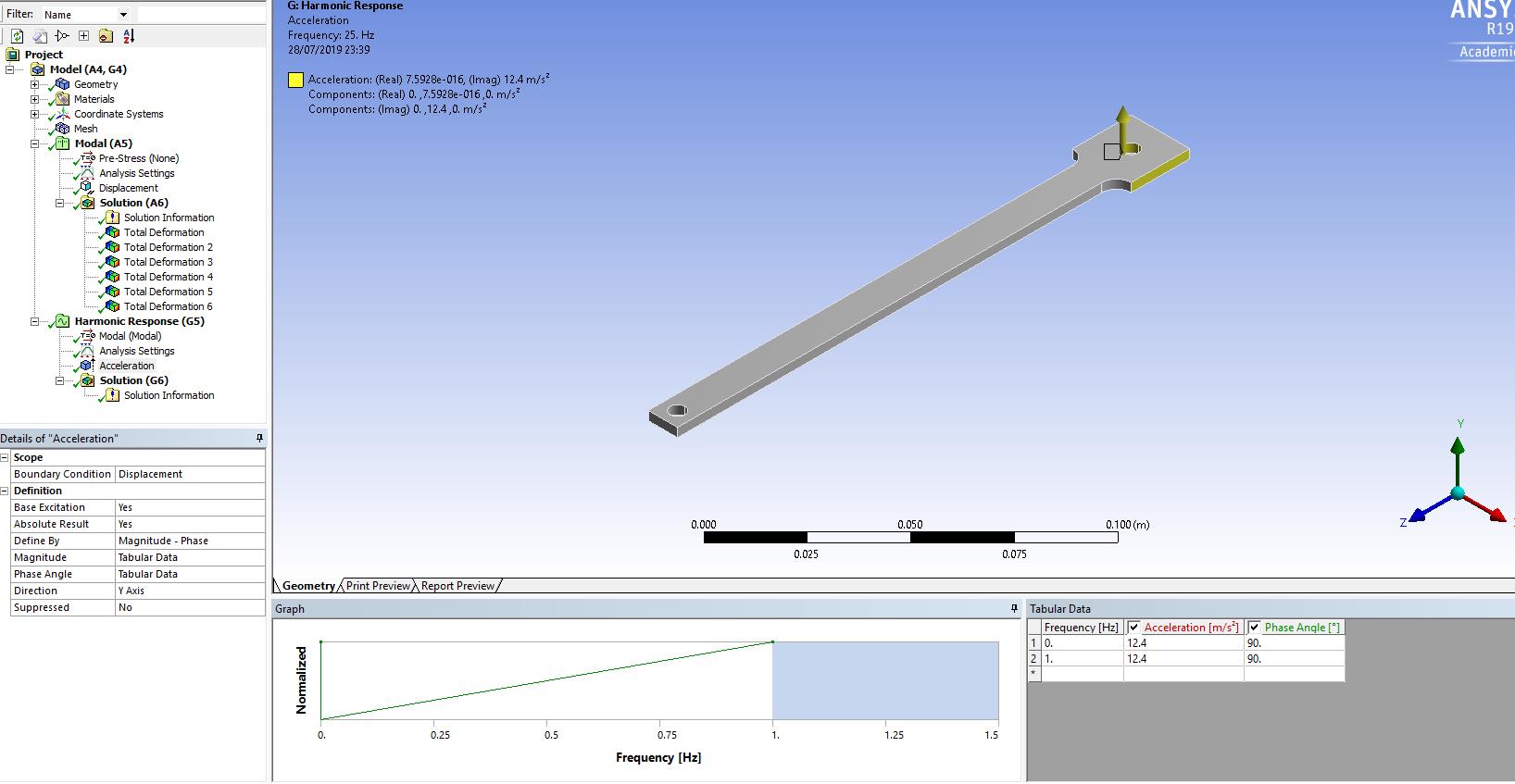
Task: Select Total Deformation 6 result
Action: click(168, 306)
